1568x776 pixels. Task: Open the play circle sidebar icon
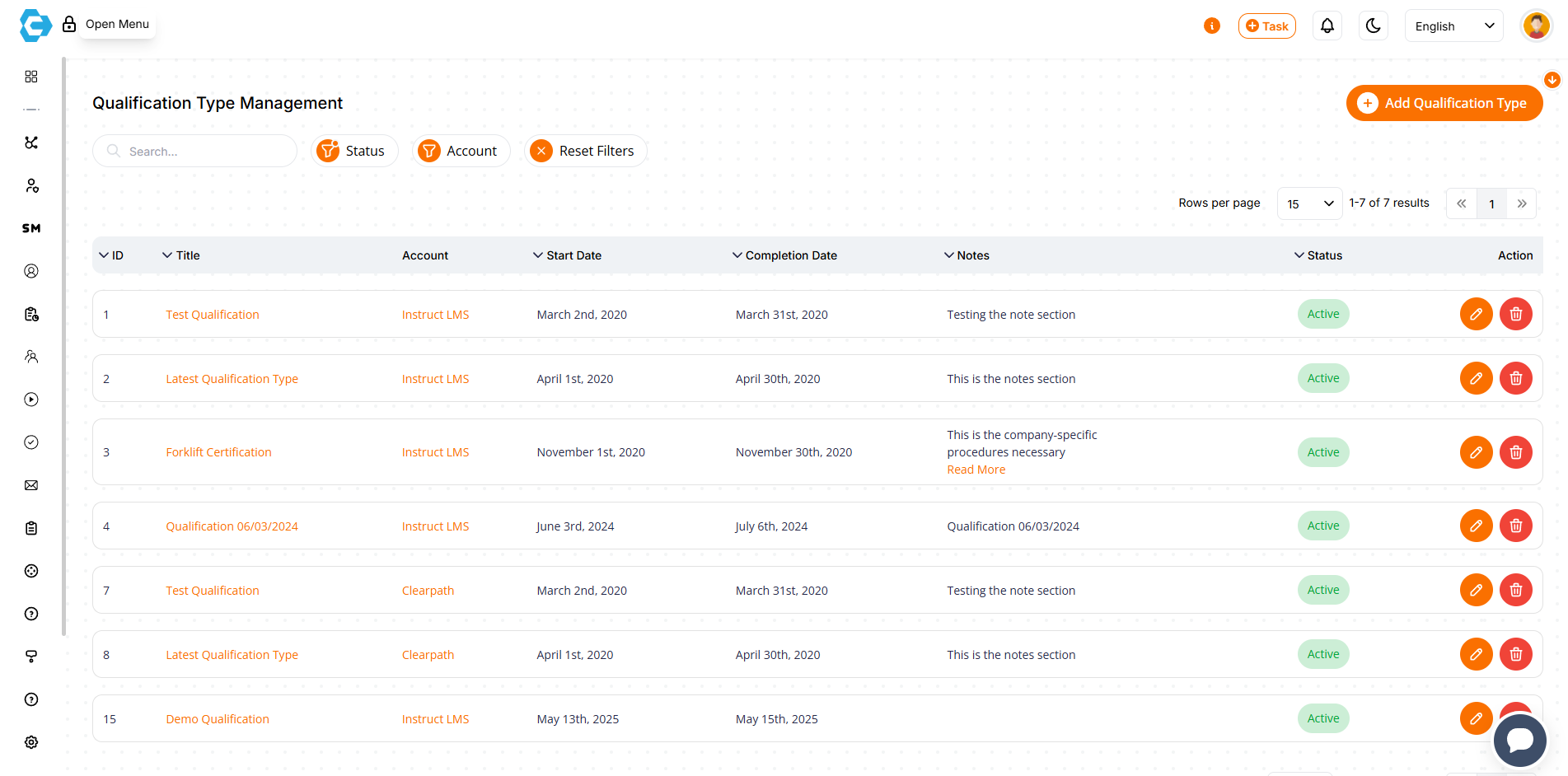(31, 400)
